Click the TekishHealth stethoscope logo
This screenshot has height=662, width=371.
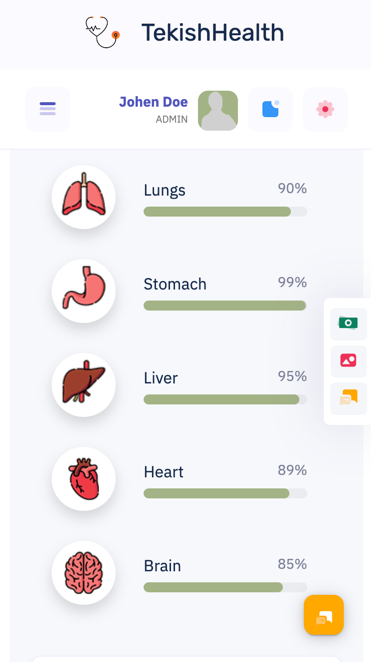(x=103, y=32)
